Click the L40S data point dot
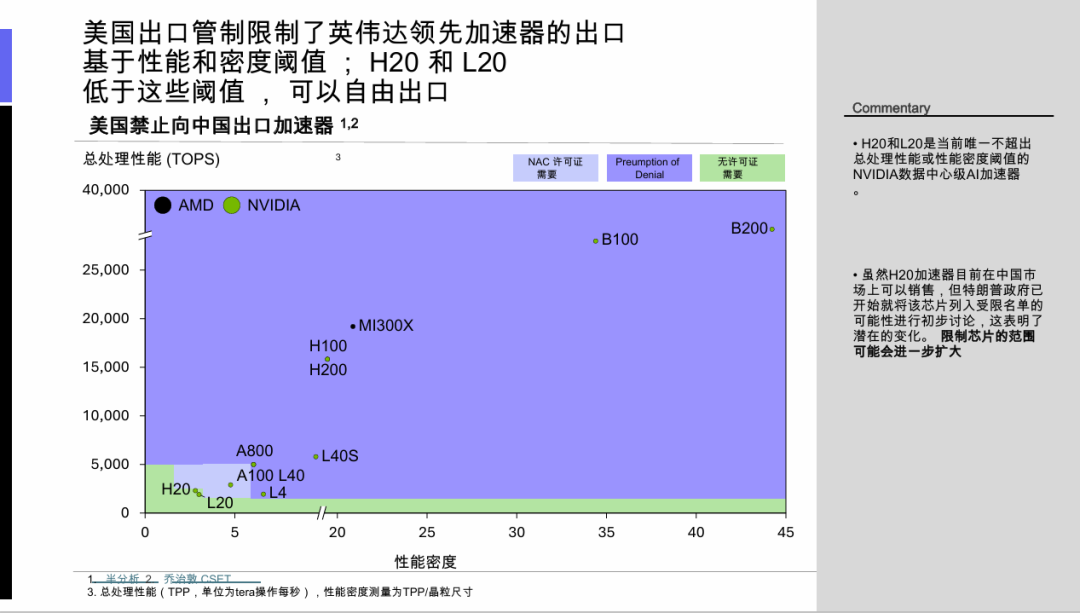This screenshot has width=1080, height=613. [316, 457]
